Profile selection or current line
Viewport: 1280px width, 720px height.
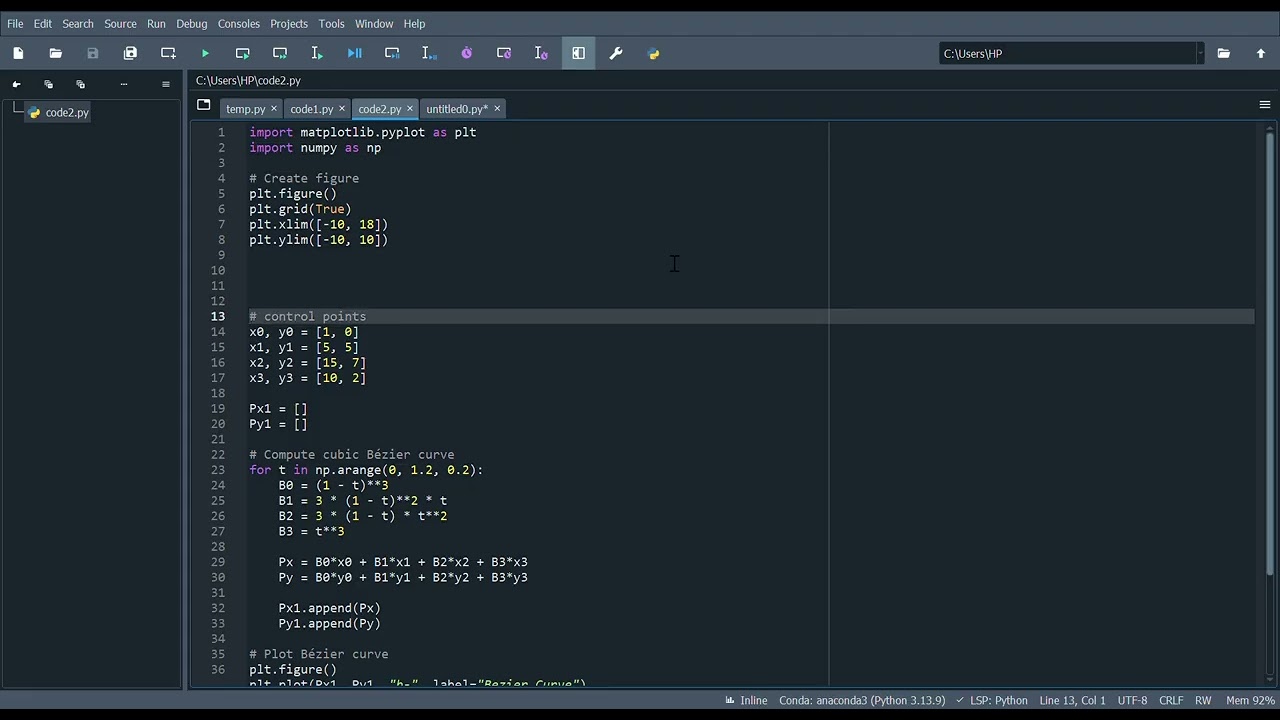[x=541, y=53]
